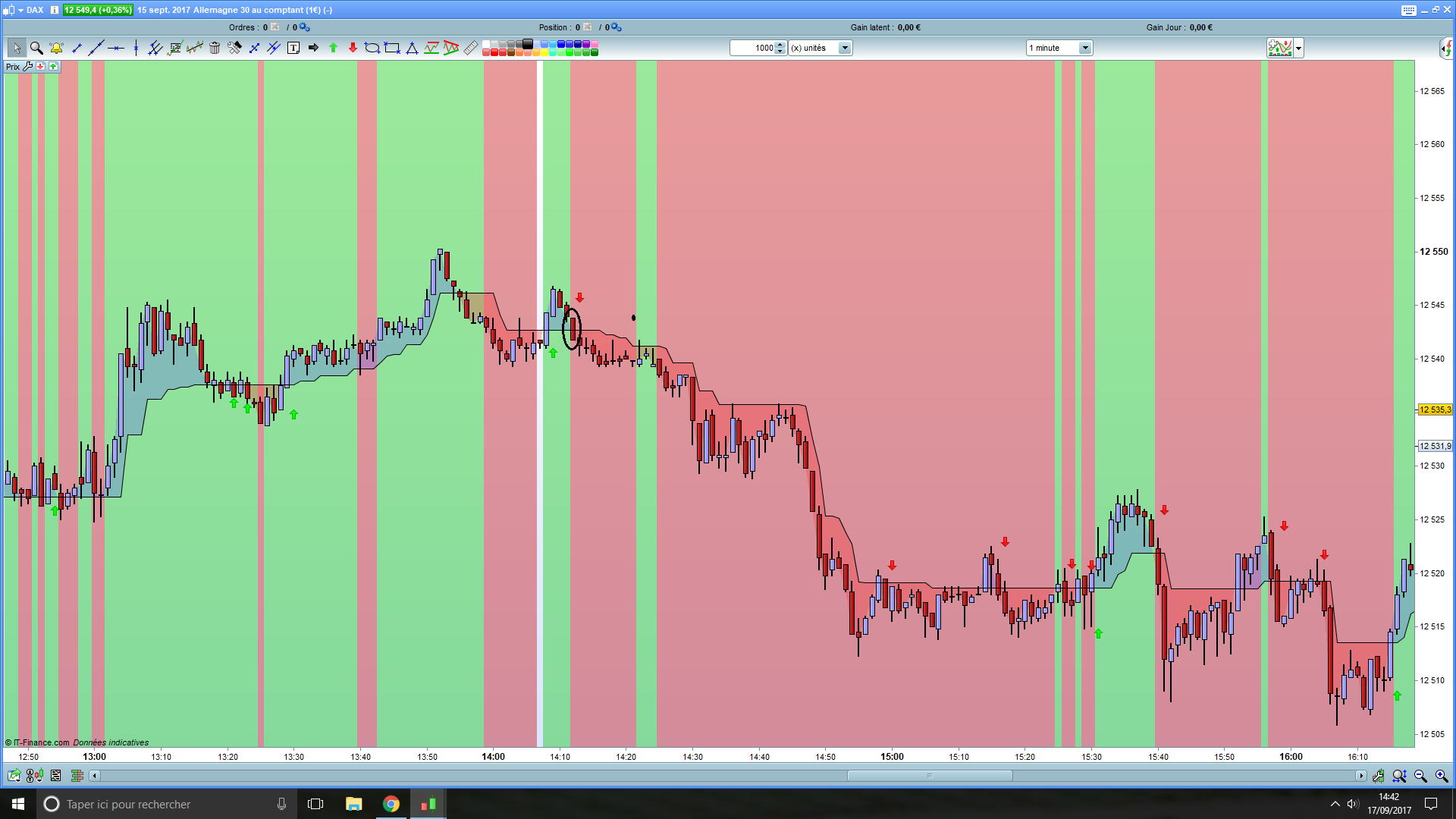Select the magnifier zoom tool
The height and width of the screenshot is (819, 1456).
click(x=36, y=48)
